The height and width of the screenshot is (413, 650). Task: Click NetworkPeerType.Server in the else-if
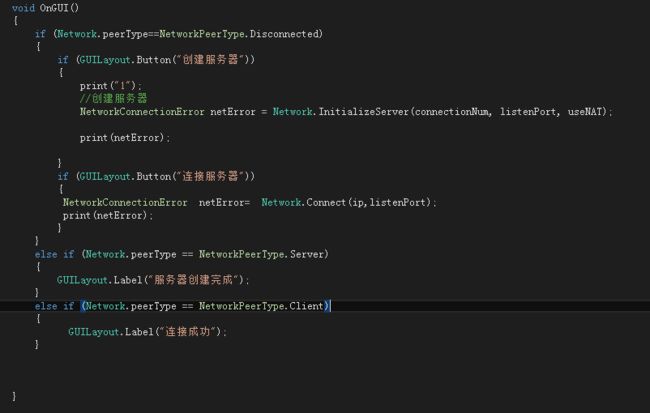[261, 254]
